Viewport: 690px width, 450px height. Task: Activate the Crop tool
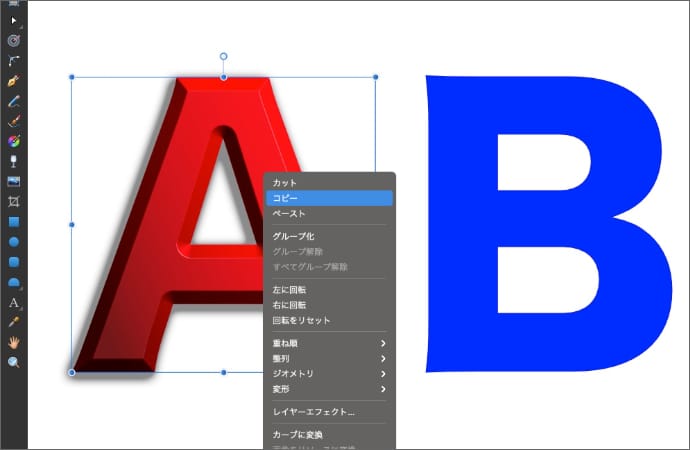click(14, 201)
